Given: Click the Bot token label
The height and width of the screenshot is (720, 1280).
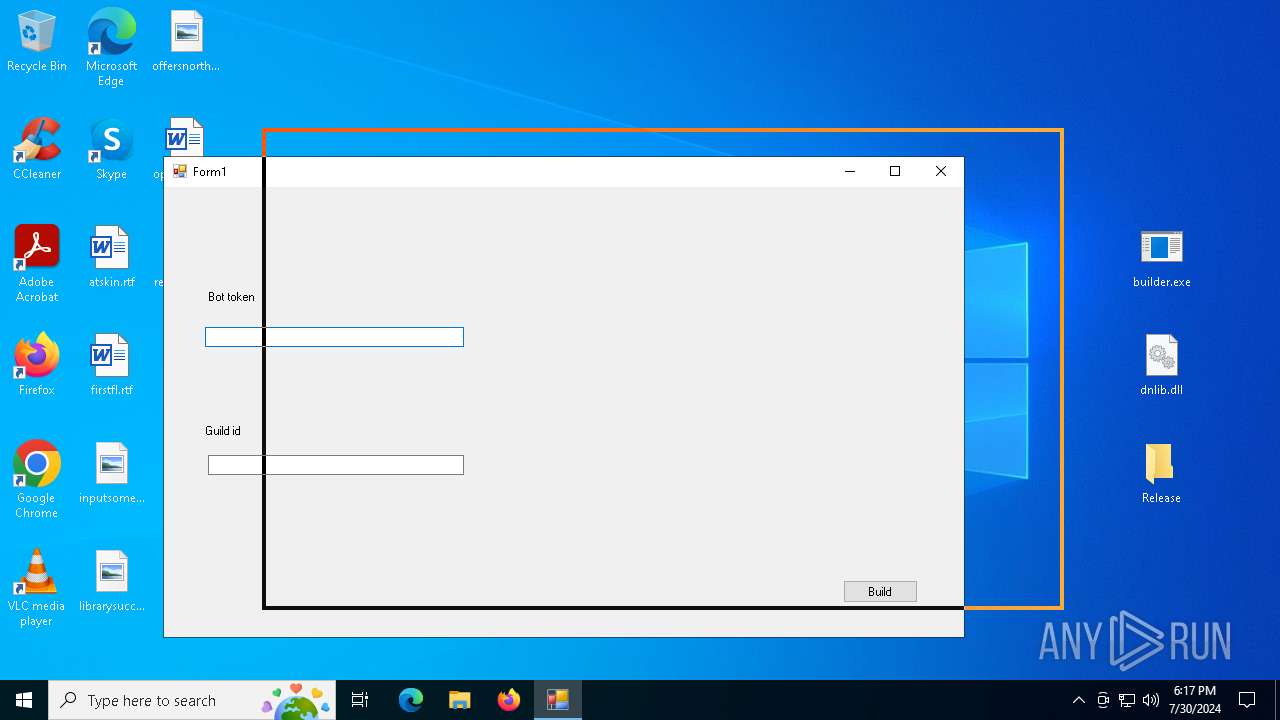Looking at the screenshot, I should [x=231, y=297].
